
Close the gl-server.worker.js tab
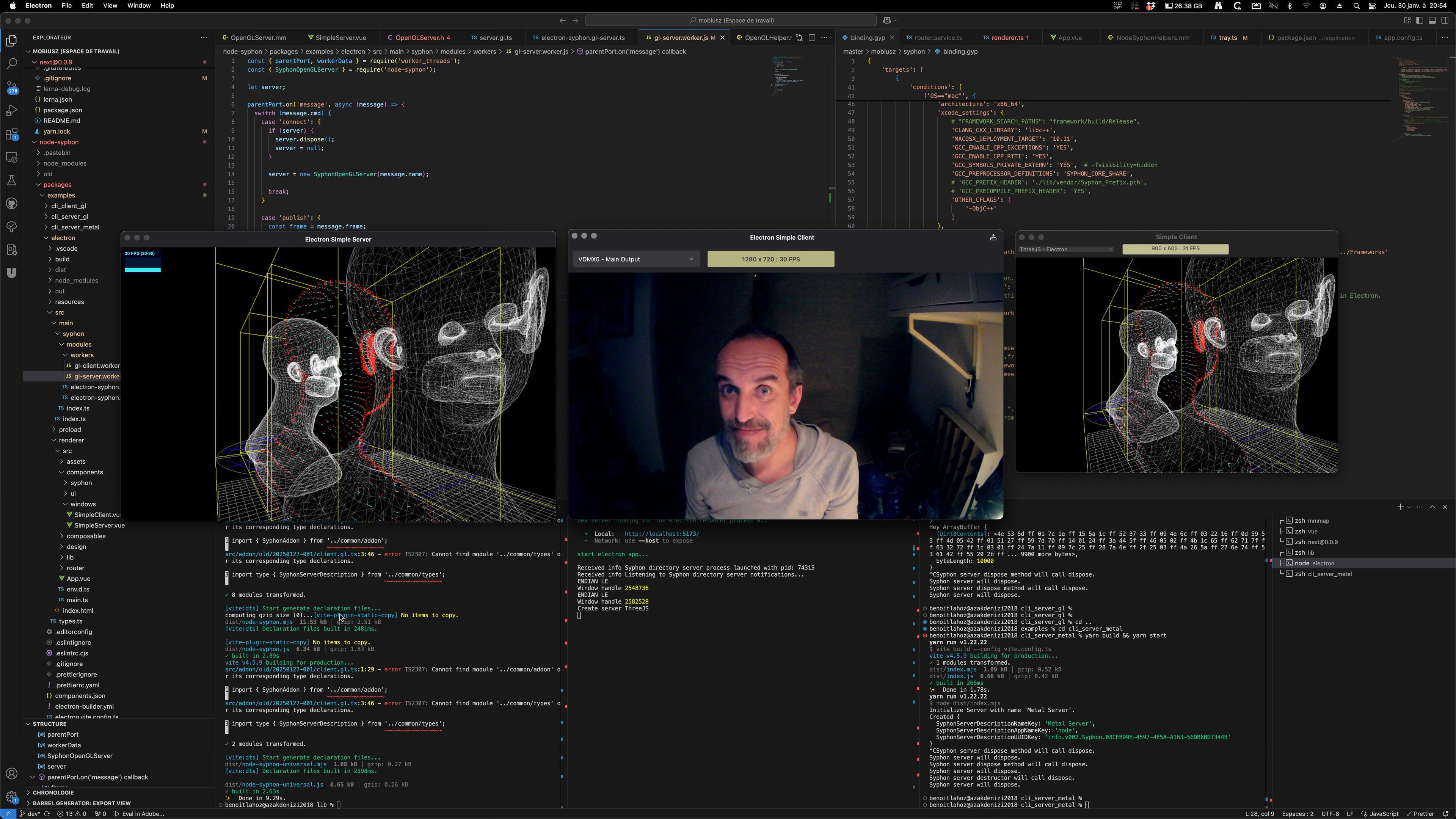click(x=722, y=38)
